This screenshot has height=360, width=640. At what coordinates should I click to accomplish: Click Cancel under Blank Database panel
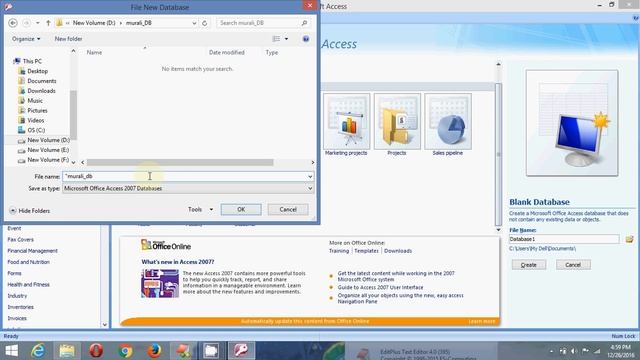[x=573, y=265]
